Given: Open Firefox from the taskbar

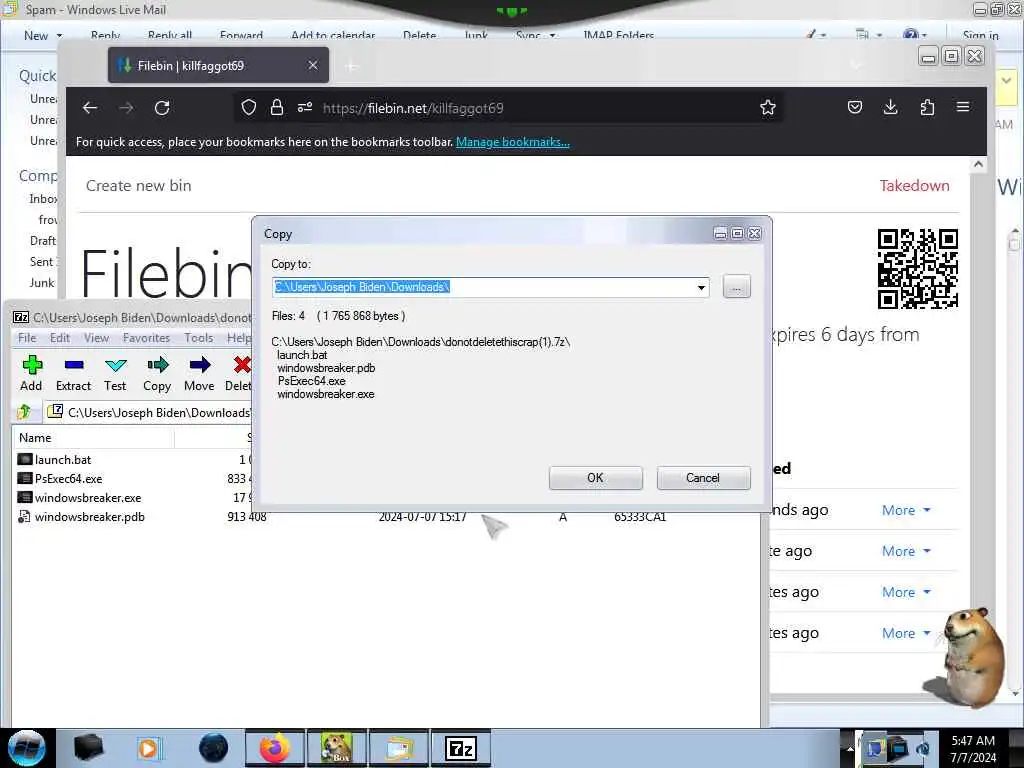Looking at the screenshot, I should (275, 748).
